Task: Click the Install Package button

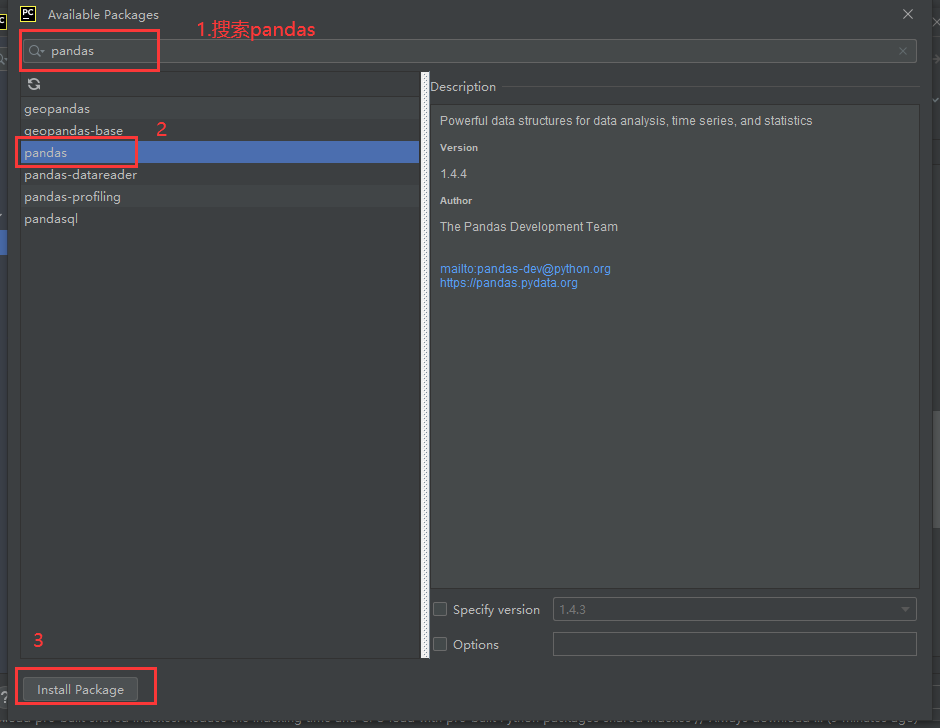Action: click(x=80, y=690)
